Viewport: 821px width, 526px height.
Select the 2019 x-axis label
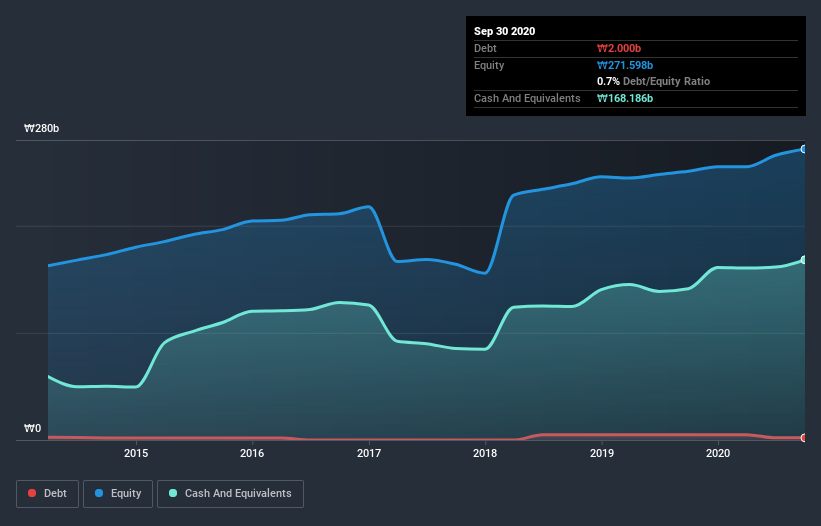click(x=602, y=453)
